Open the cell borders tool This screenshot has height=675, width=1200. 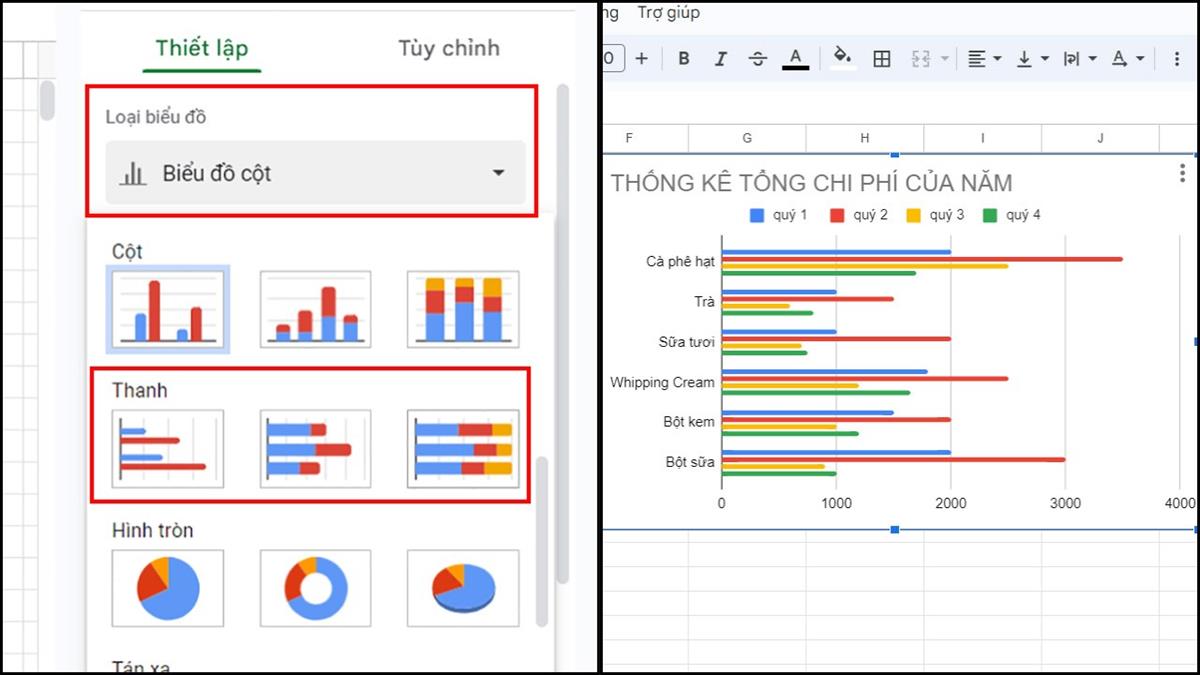pyautogui.click(x=881, y=59)
